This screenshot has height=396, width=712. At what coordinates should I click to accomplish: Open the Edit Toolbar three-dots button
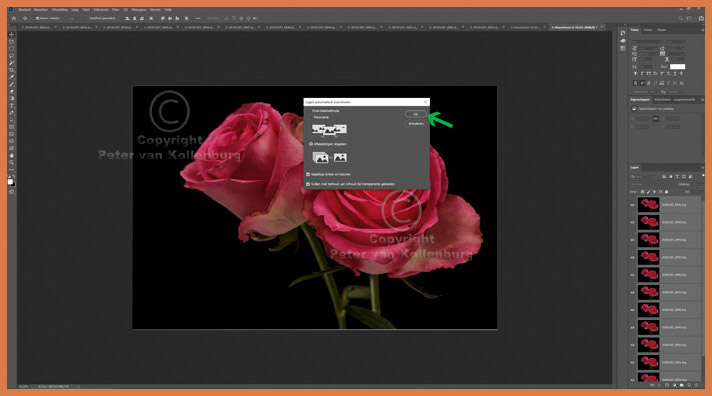[x=11, y=169]
